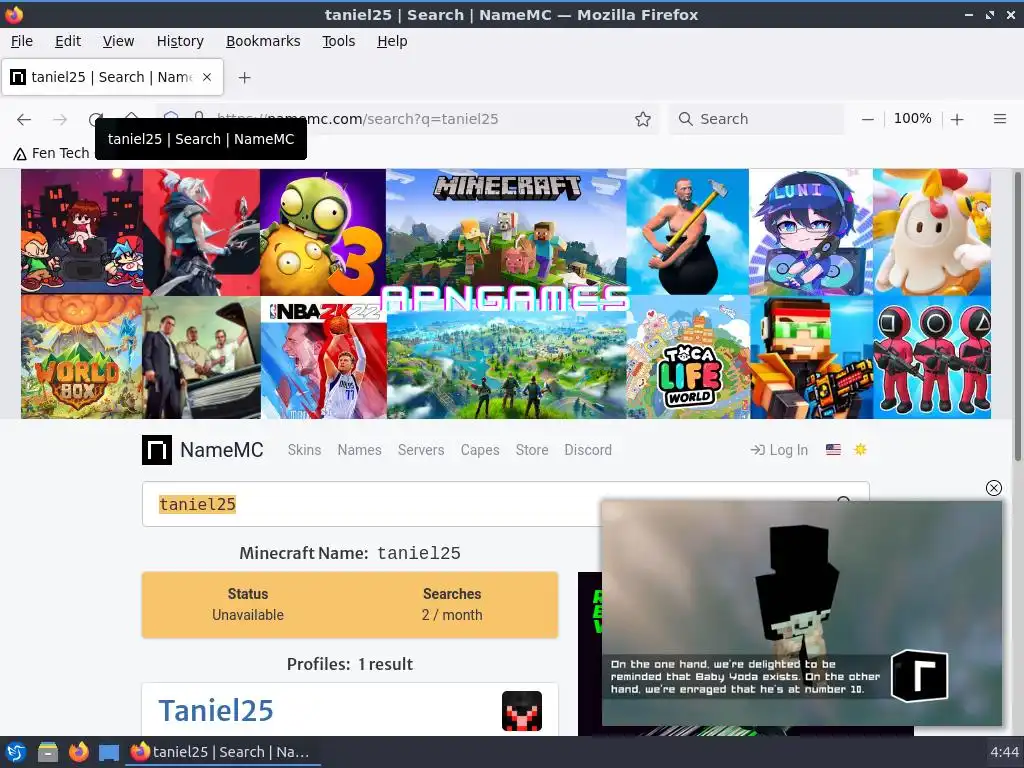Select the taniel25 Search taskbar window entry
This screenshot has width=1024, height=768.
[x=222, y=752]
